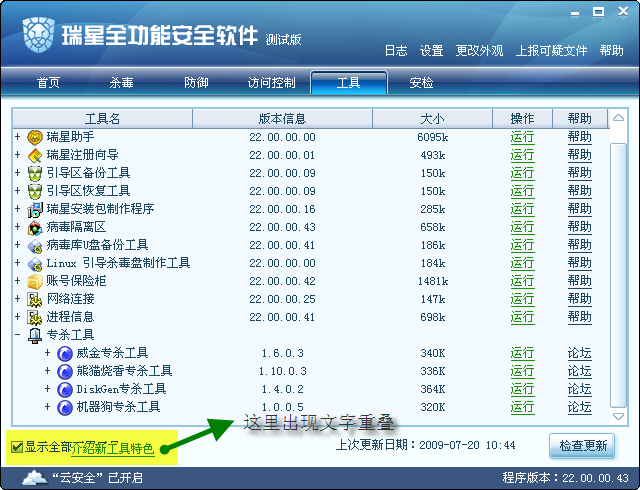Open the 日志 menu

(396, 51)
